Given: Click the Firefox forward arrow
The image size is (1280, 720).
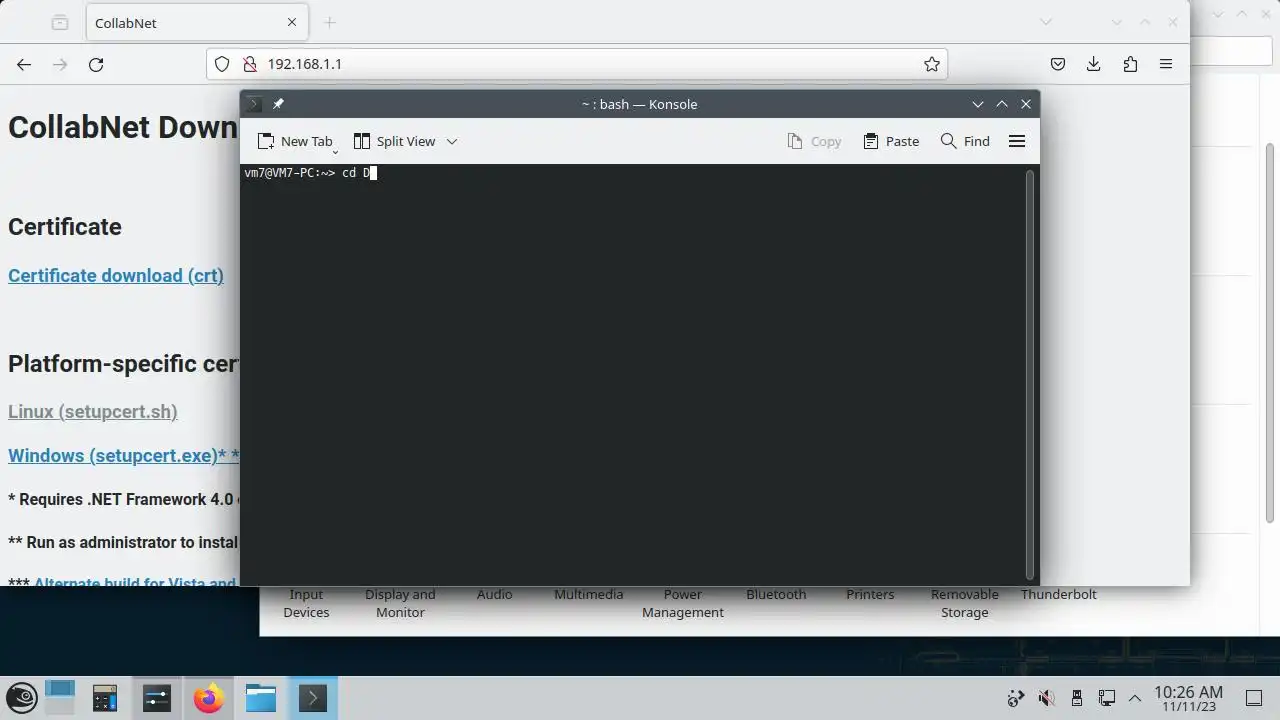Looking at the screenshot, I should point(60,64).
